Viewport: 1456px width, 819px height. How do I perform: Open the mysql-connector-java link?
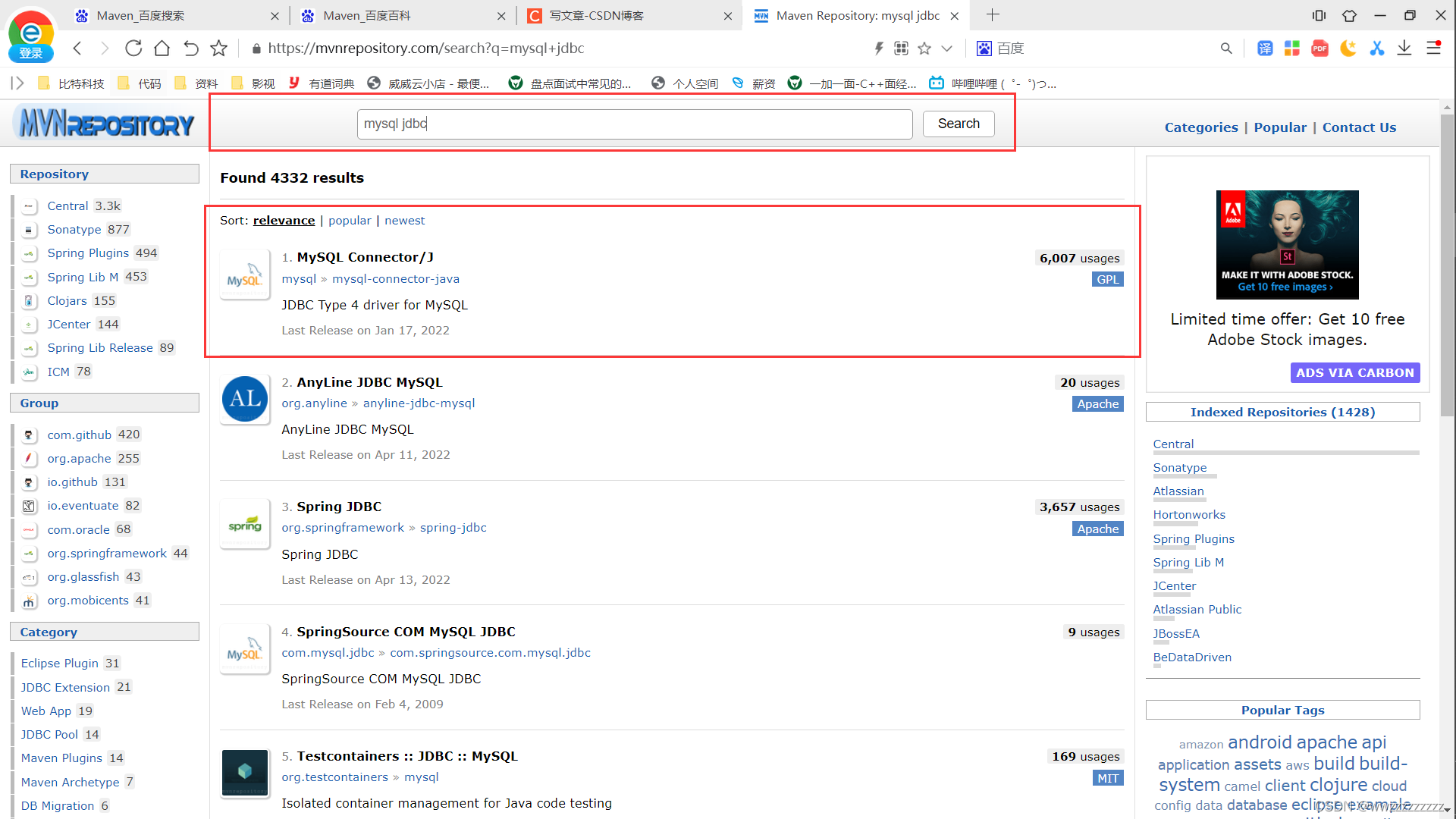(395, 279)
